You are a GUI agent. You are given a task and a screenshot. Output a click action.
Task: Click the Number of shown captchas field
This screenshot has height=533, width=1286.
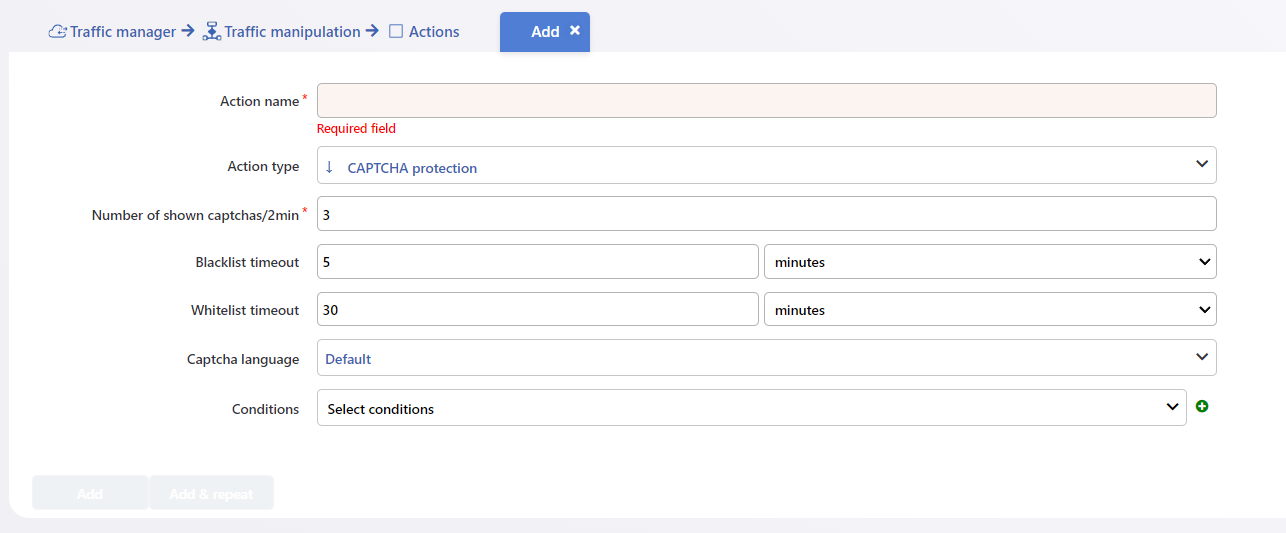coord(767,214)
